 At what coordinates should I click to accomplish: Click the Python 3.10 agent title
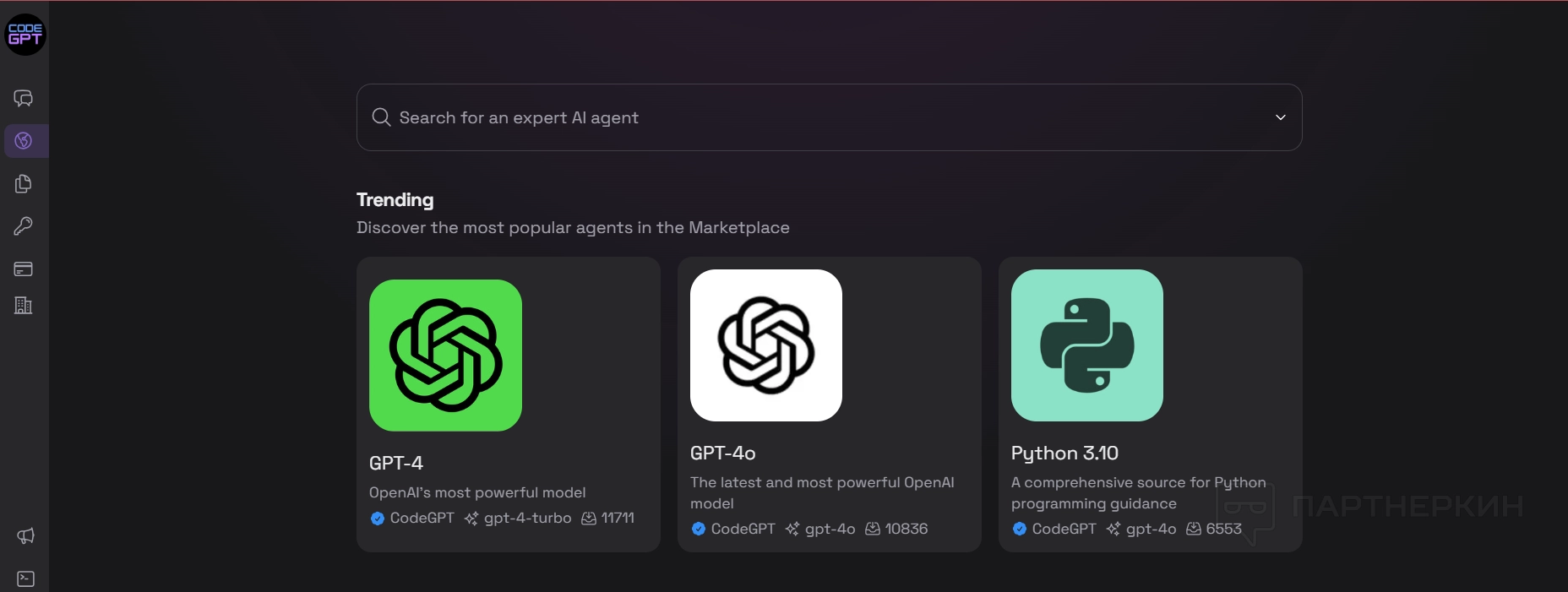(x=1064, y=453)
